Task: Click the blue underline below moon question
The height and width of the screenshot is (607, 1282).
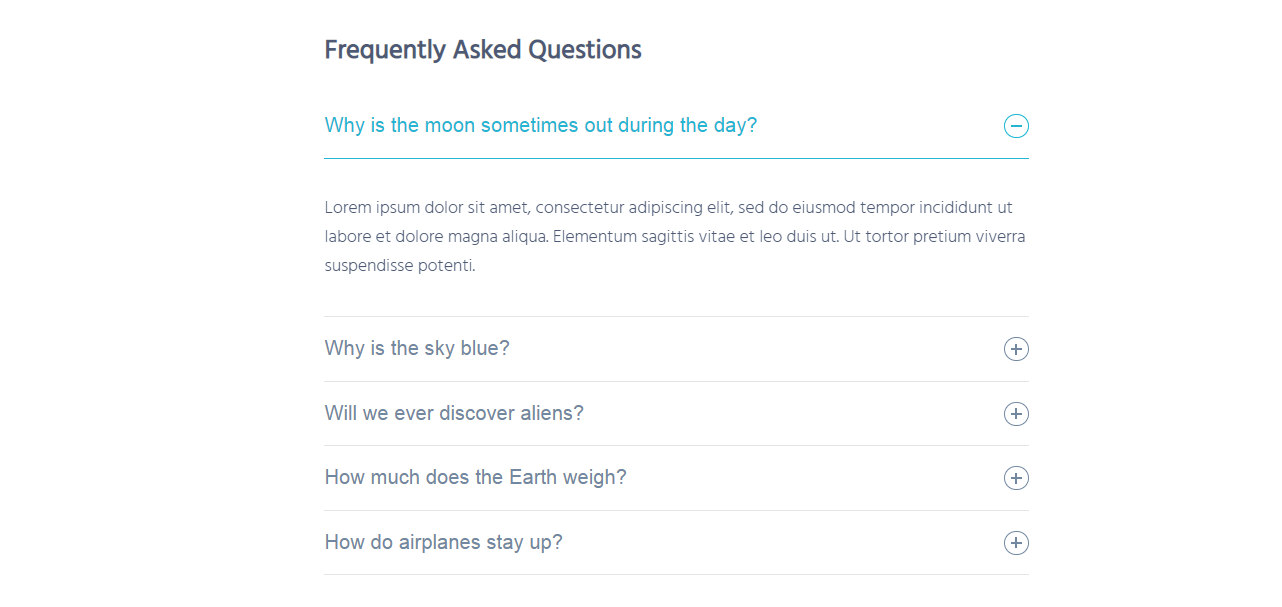Action: (676, 158)
